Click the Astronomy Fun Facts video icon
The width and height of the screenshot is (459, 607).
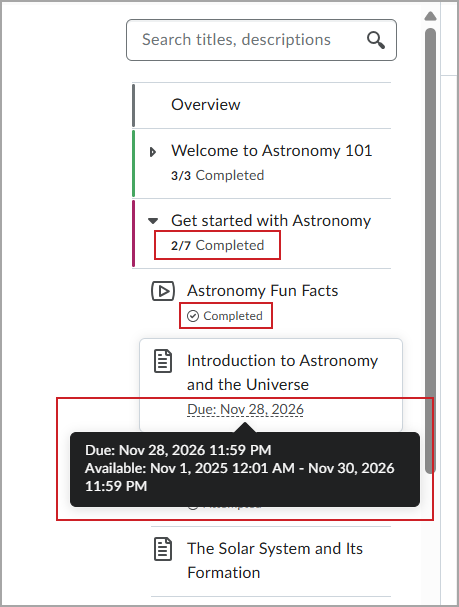tap(163, 291)
